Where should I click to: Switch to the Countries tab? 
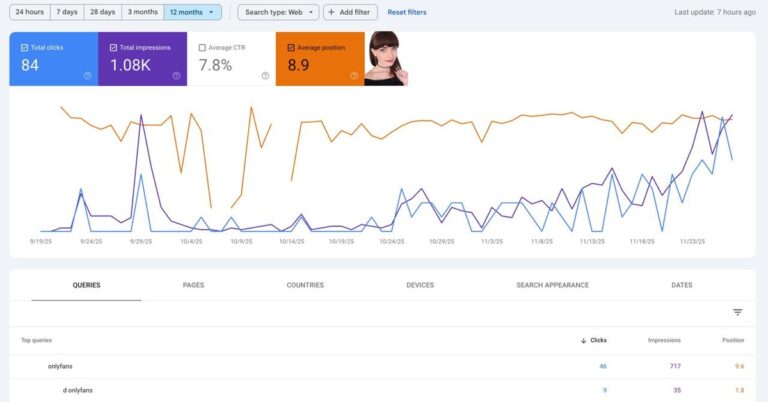pos(305,285)
